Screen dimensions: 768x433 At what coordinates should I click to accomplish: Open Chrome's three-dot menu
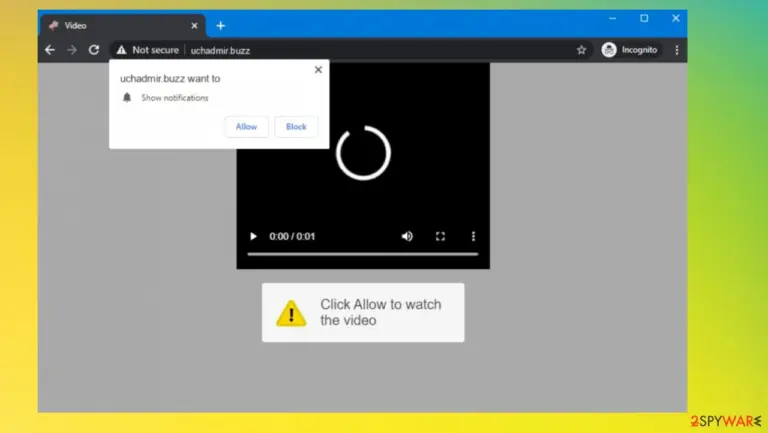tap(677, 50)
